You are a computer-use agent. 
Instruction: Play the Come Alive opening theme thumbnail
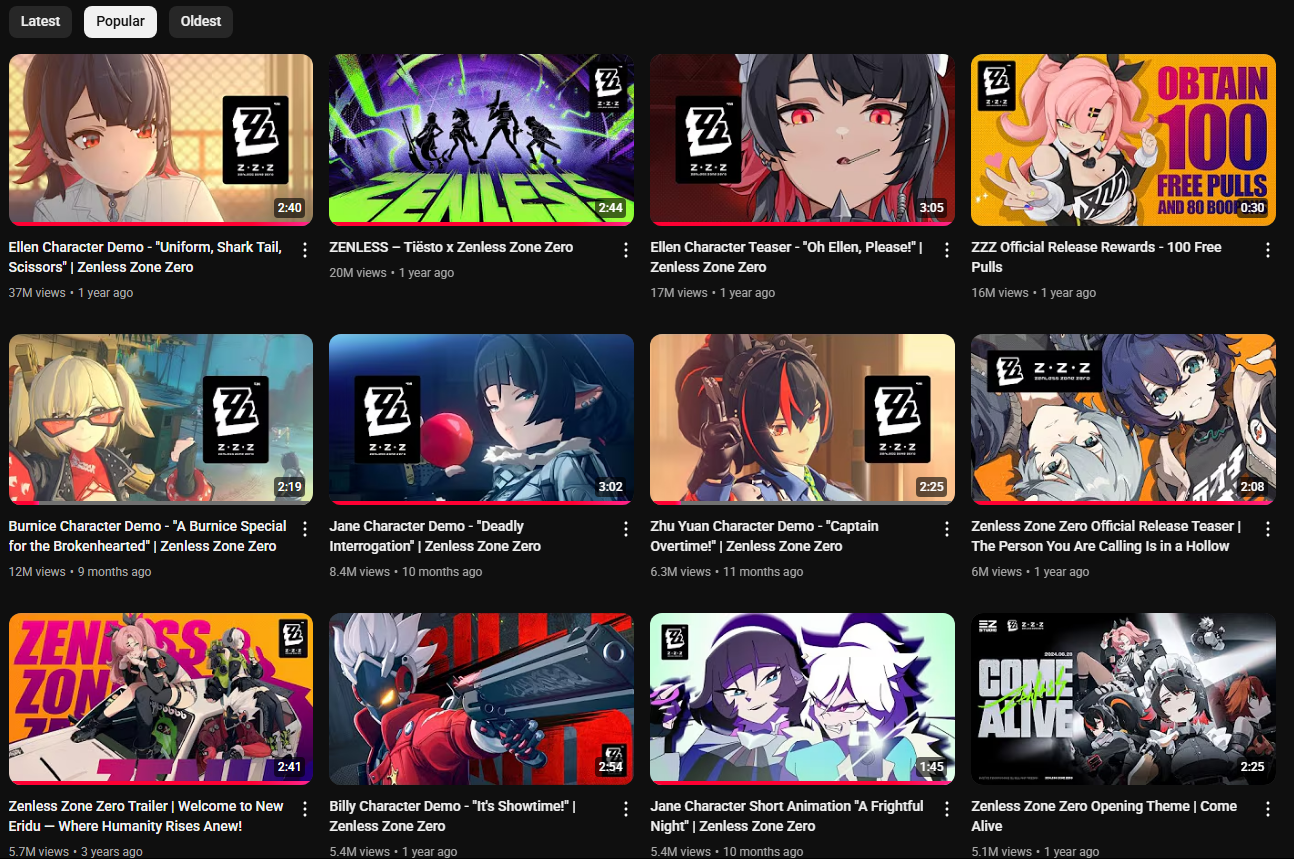(x=1123, y=698)
